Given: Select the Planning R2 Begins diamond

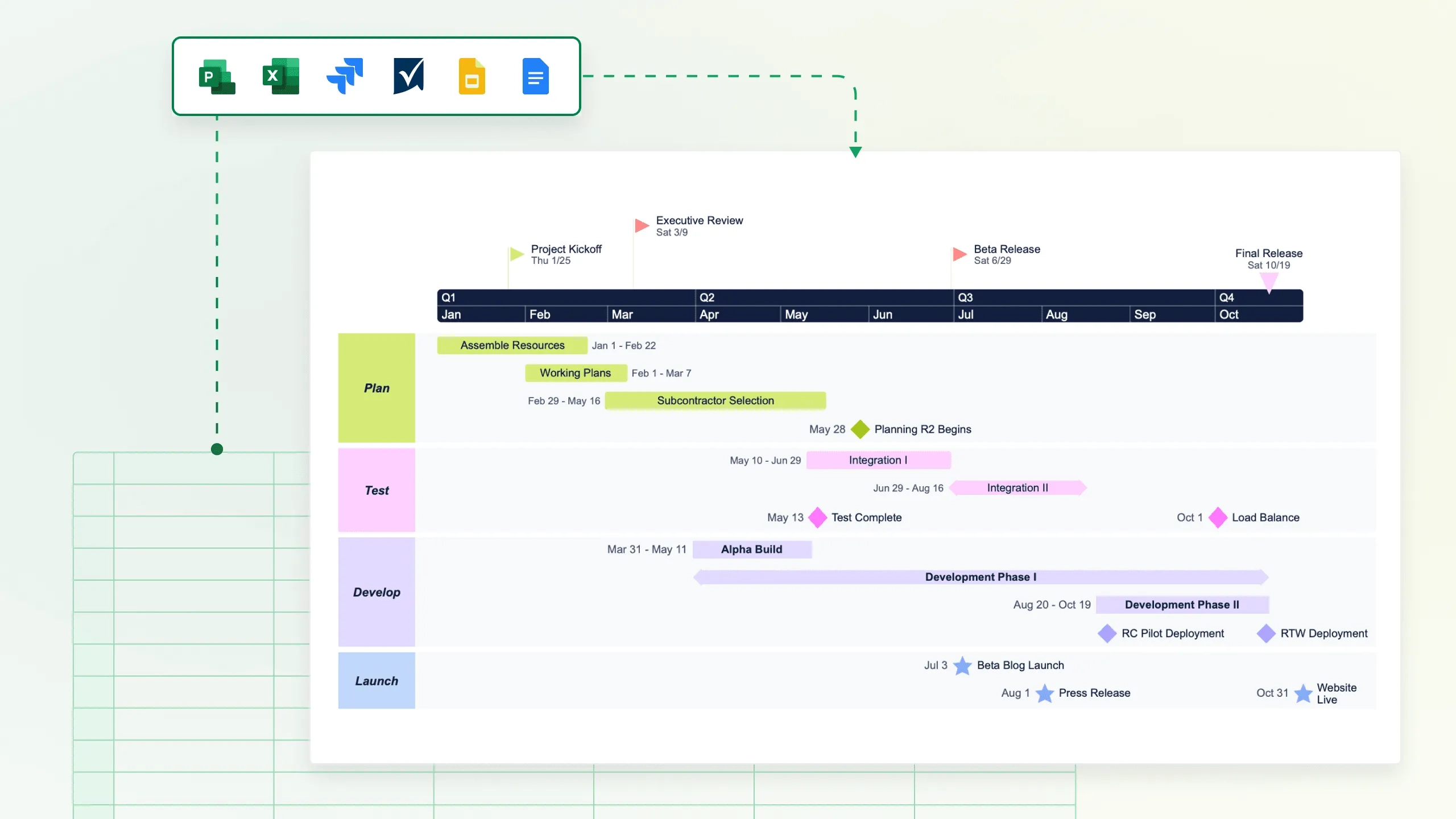Looking at the screenshot, I should (860, 429).
